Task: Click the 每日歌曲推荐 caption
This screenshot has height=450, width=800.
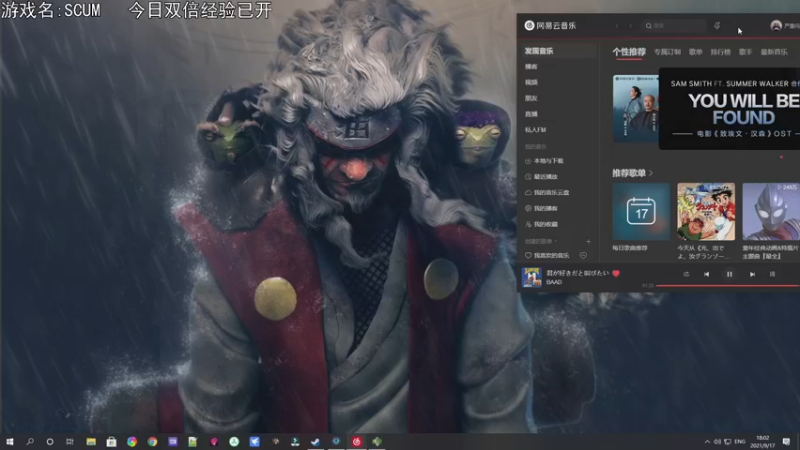Action: click(x=630, y=248)
